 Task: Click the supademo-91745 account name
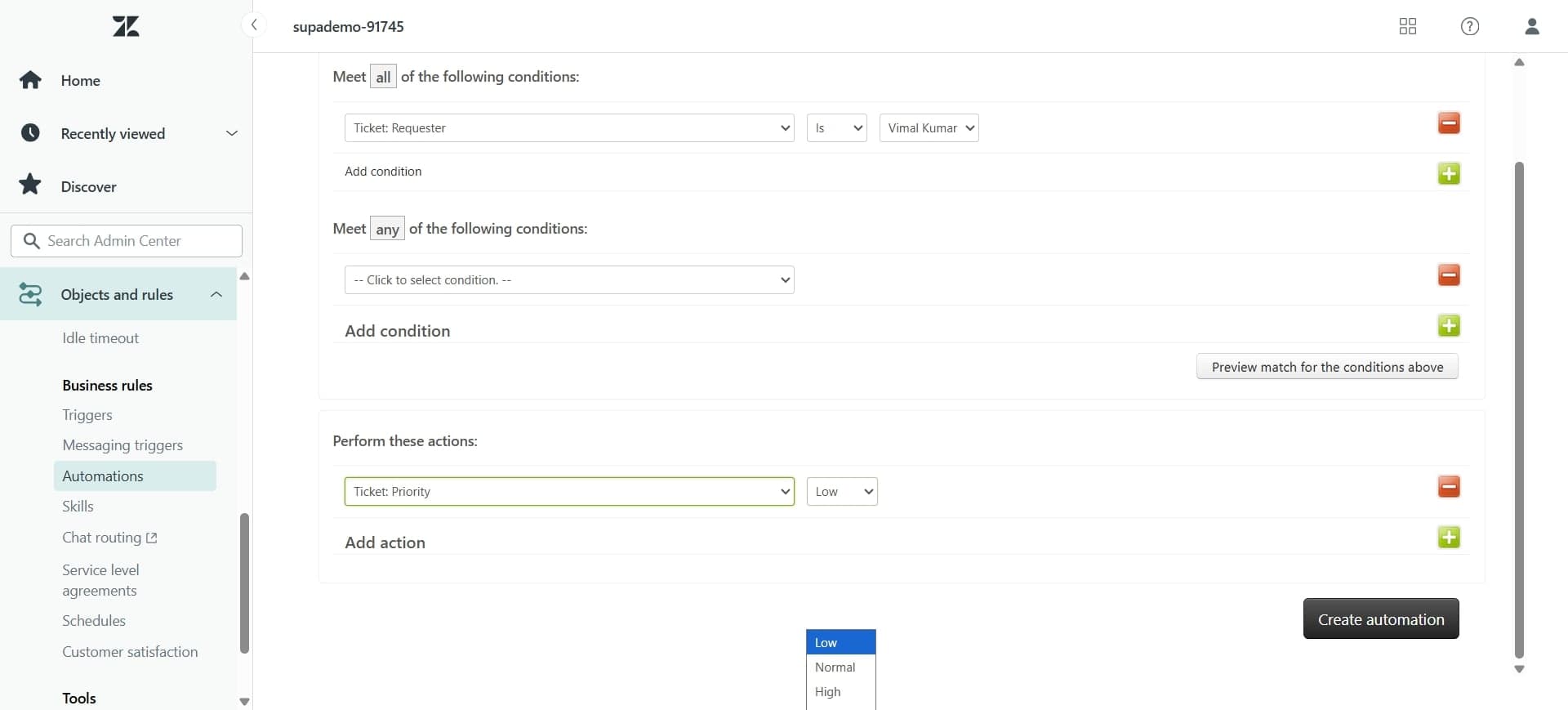(x=349, y=27)
